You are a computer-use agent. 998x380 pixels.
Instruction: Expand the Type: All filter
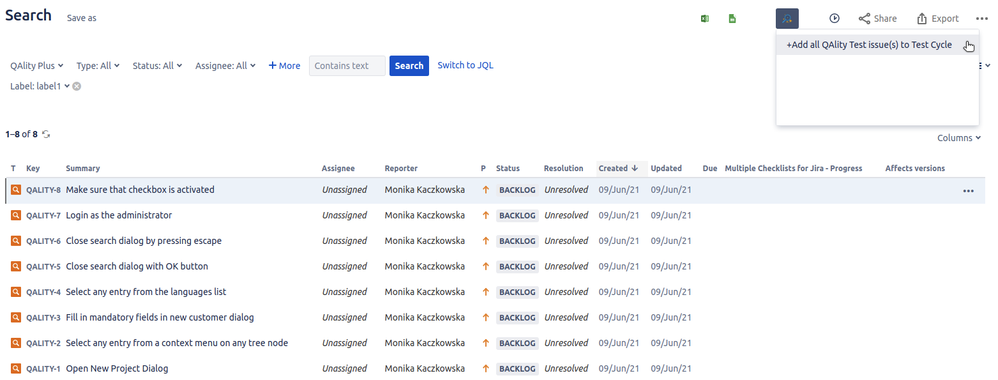(x=97, y=66)
